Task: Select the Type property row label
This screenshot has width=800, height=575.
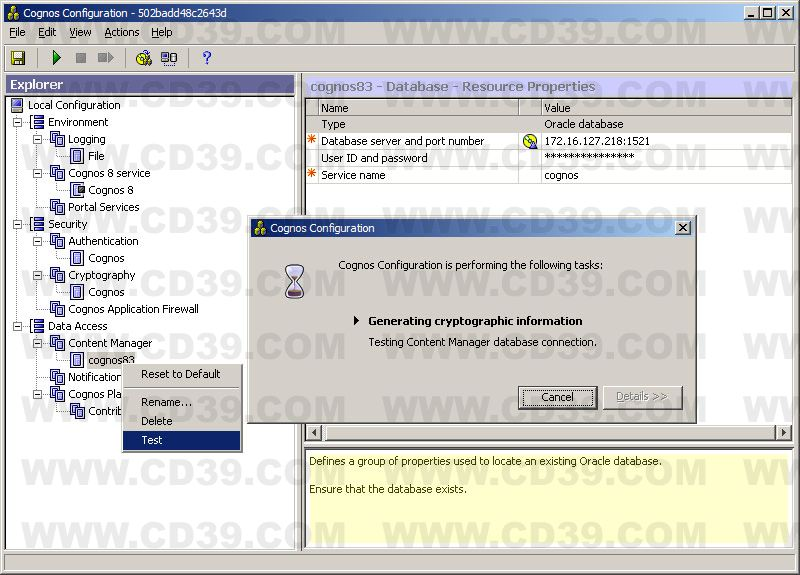Action: (333, 124)
